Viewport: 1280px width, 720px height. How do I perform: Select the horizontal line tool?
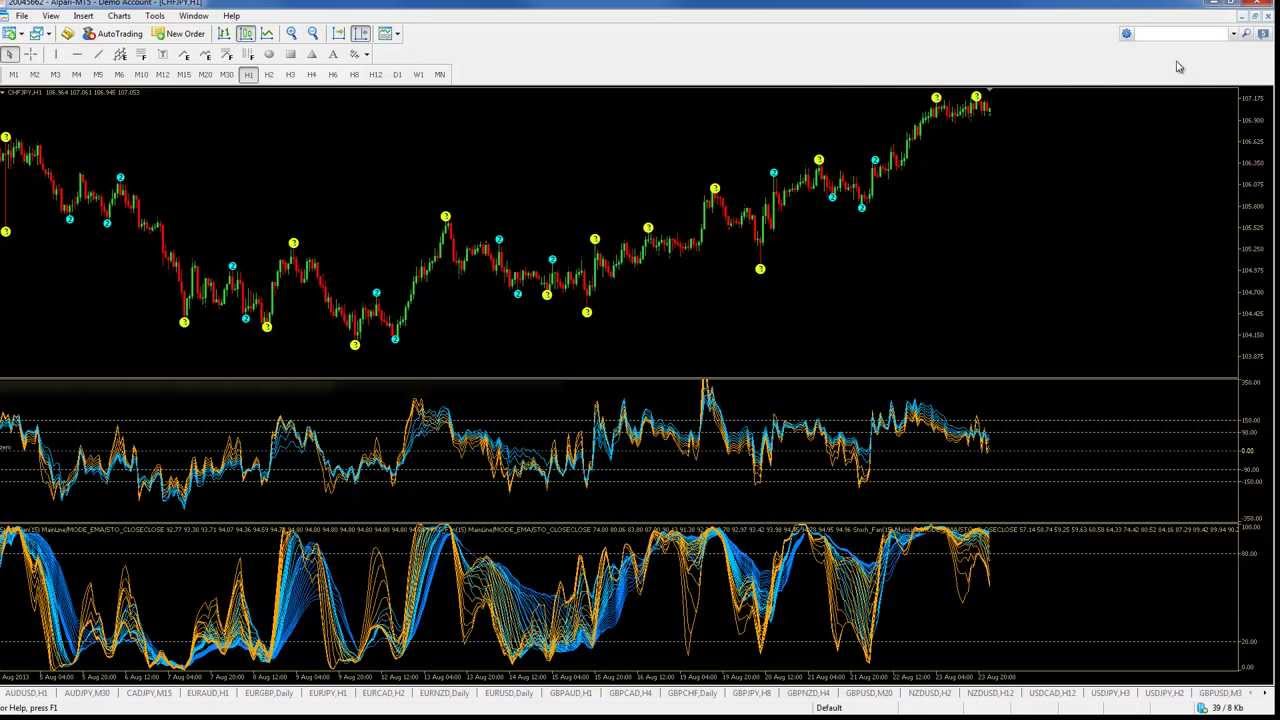77,54
